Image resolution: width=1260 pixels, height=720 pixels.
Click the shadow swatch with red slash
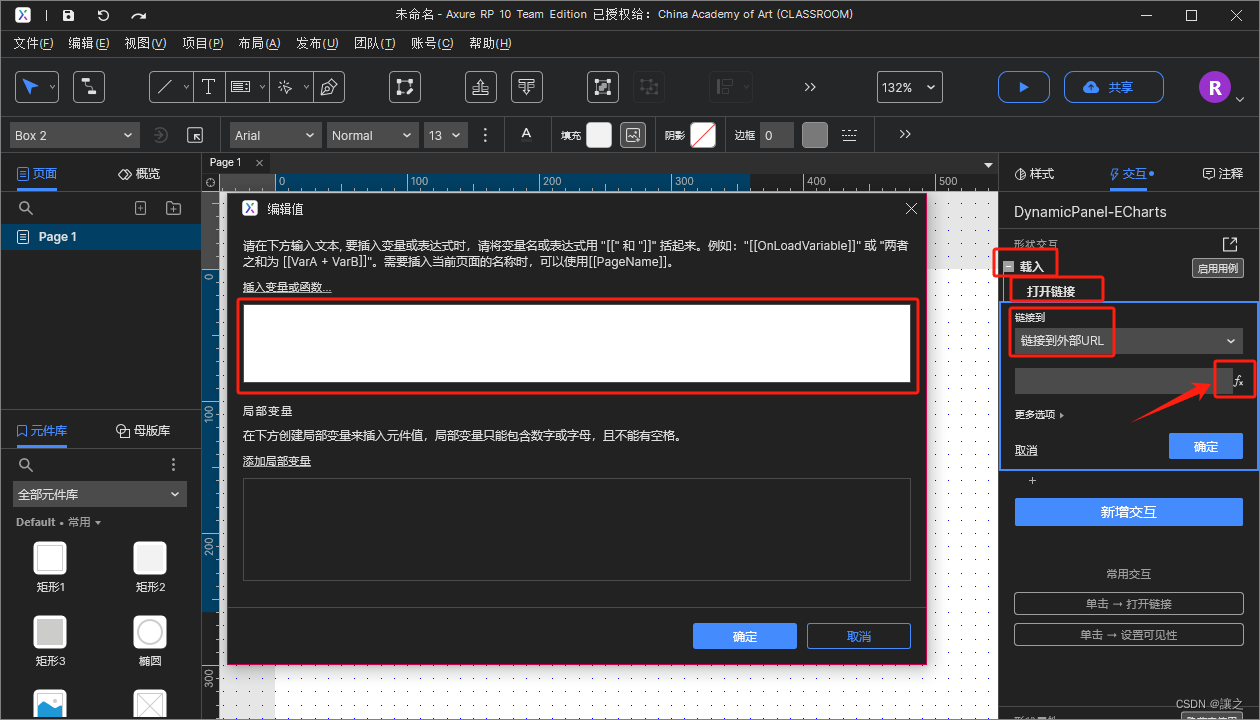pos(703,135)
